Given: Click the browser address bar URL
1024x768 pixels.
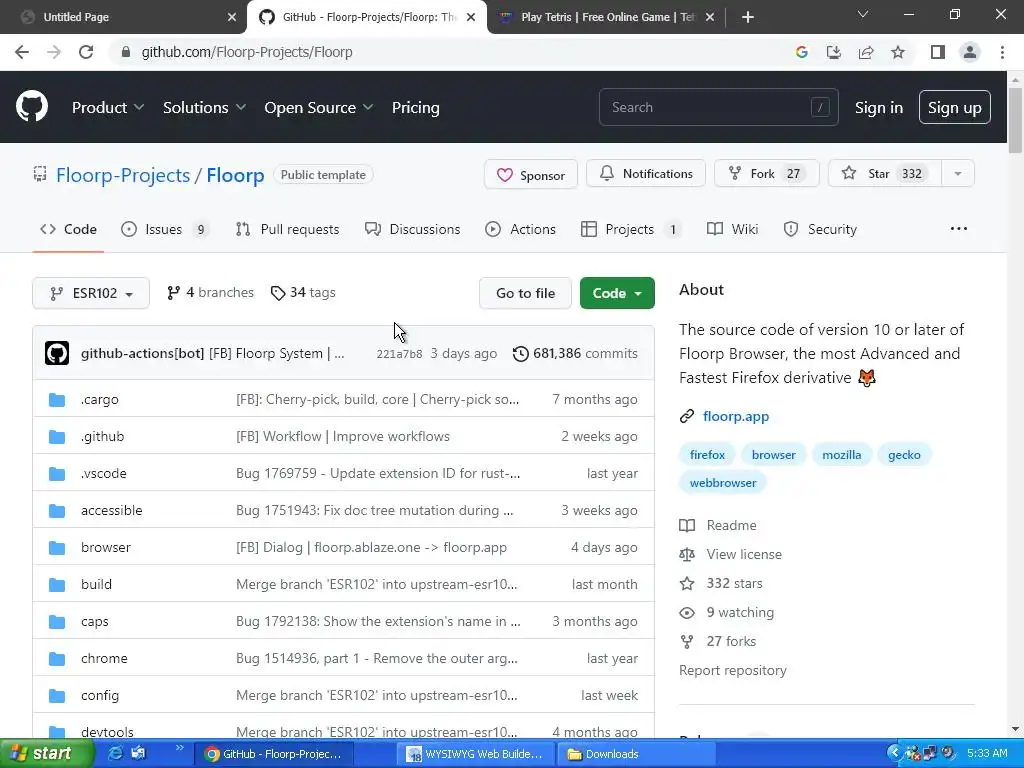Looking at the screenshot, I should click(x=247, y=52).
